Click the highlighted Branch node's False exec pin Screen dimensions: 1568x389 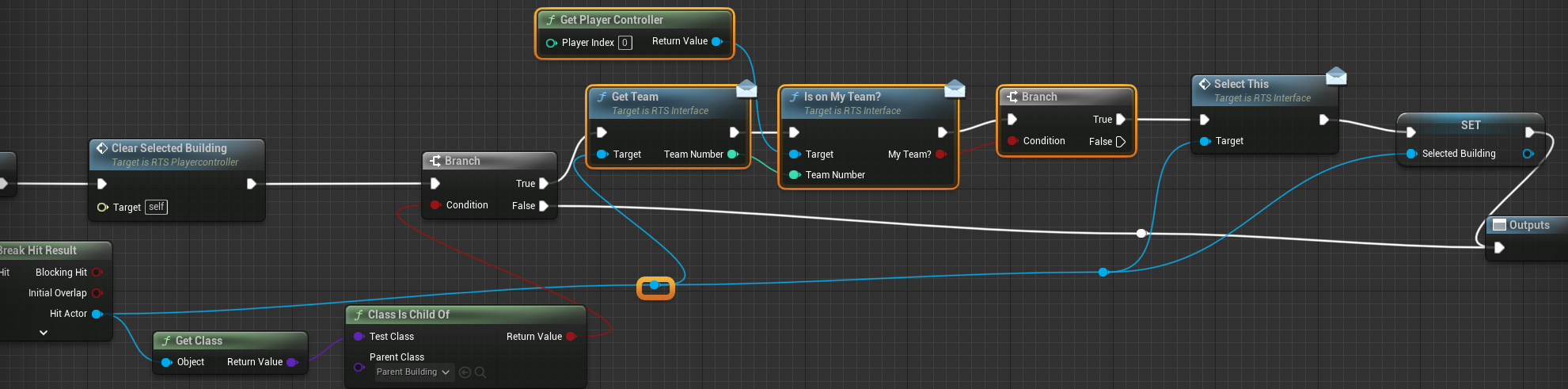click(x=1121, y=142)
